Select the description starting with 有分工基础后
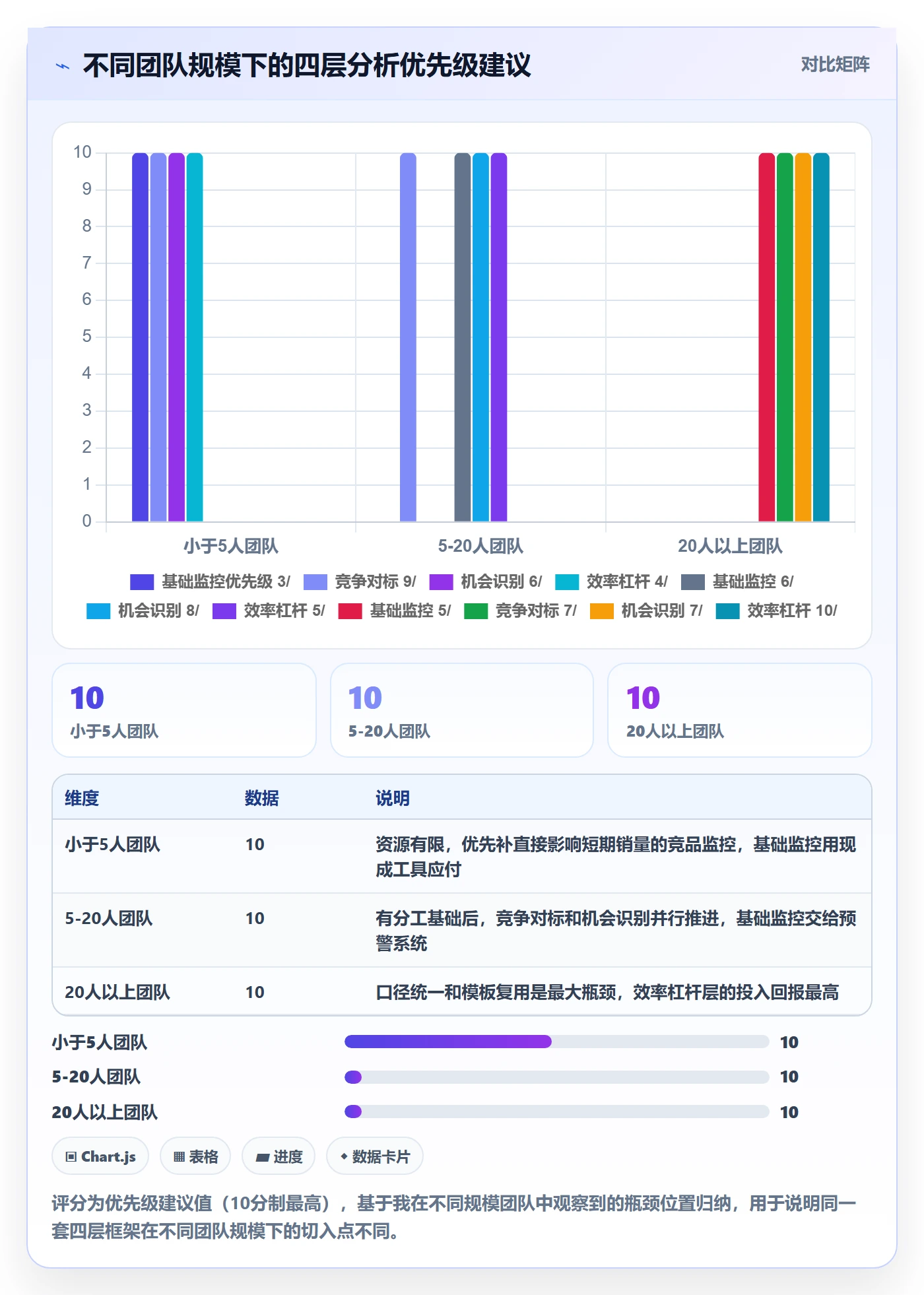This screenshot has width=924, height=1295. click(x=616, y=931)
